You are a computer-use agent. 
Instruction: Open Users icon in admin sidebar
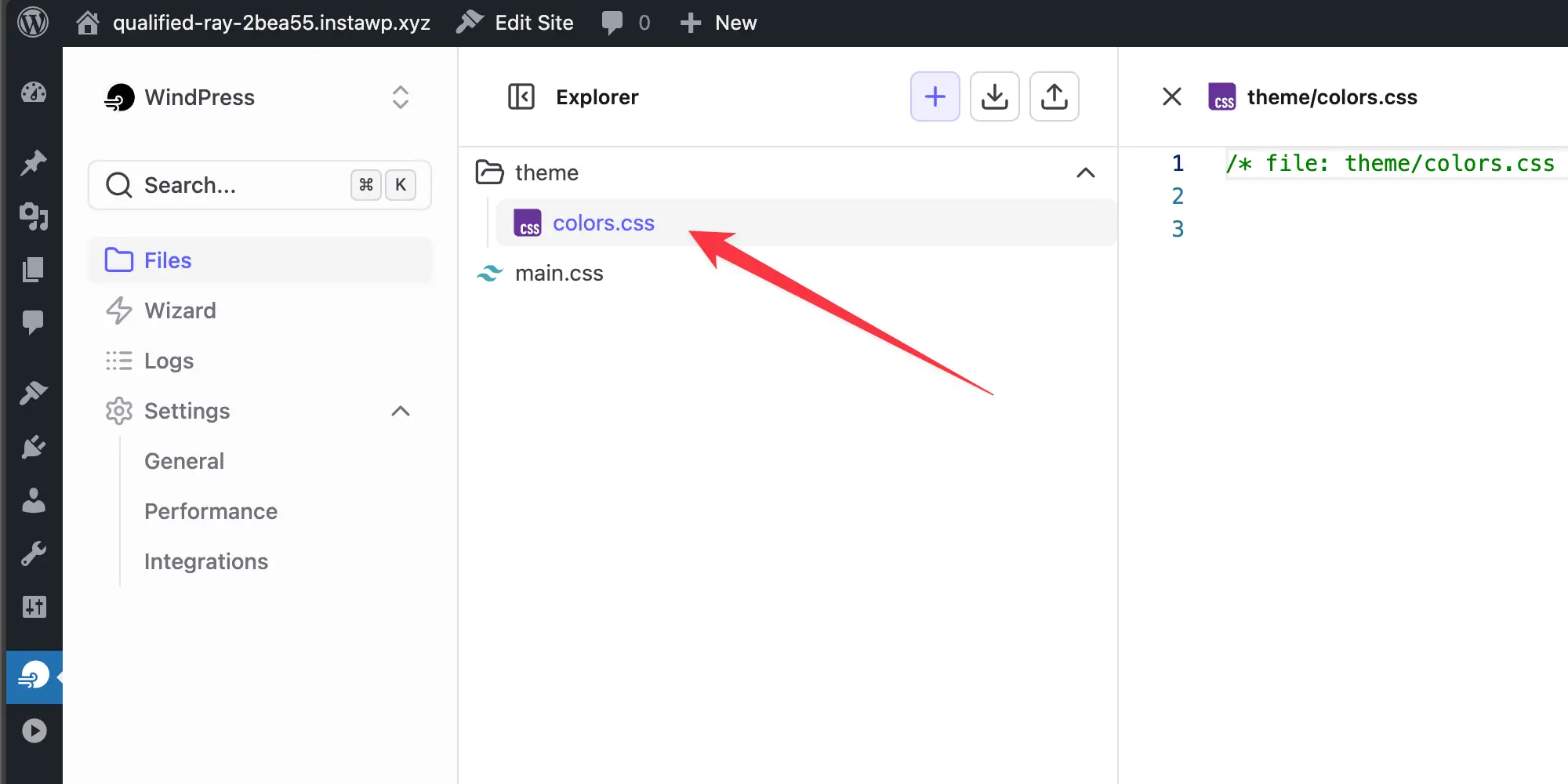(34, 499)
